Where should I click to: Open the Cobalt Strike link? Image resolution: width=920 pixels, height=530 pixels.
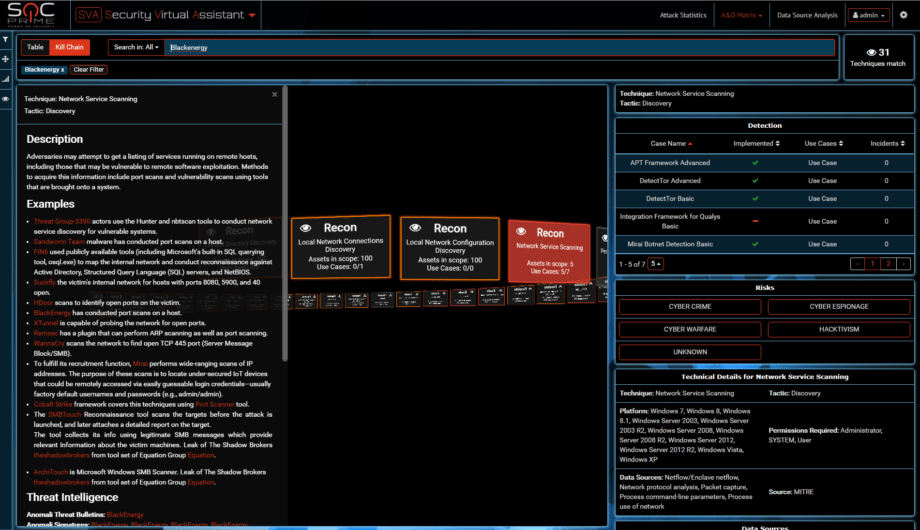point(53,404)
